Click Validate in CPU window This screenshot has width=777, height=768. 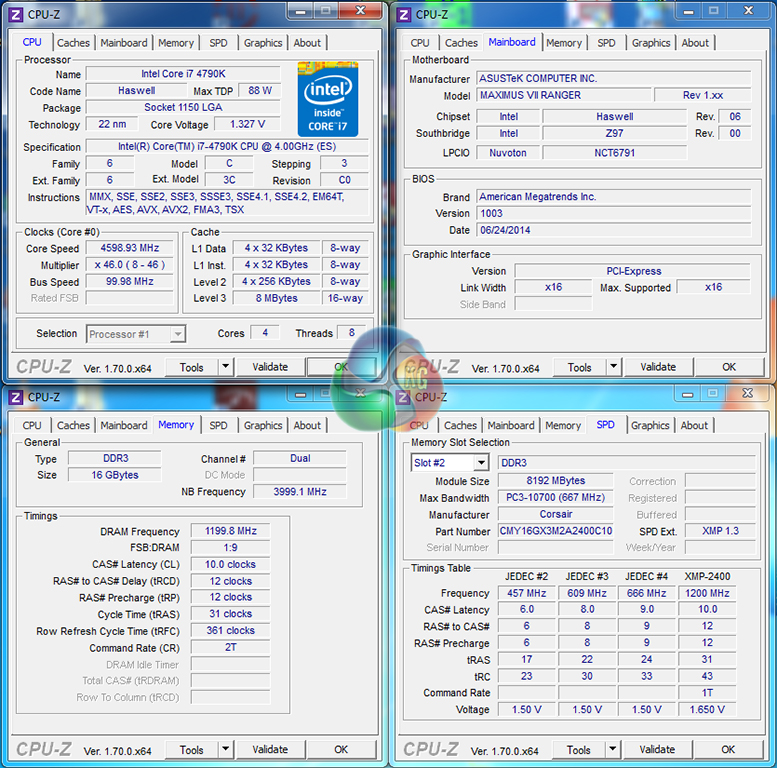270,367
